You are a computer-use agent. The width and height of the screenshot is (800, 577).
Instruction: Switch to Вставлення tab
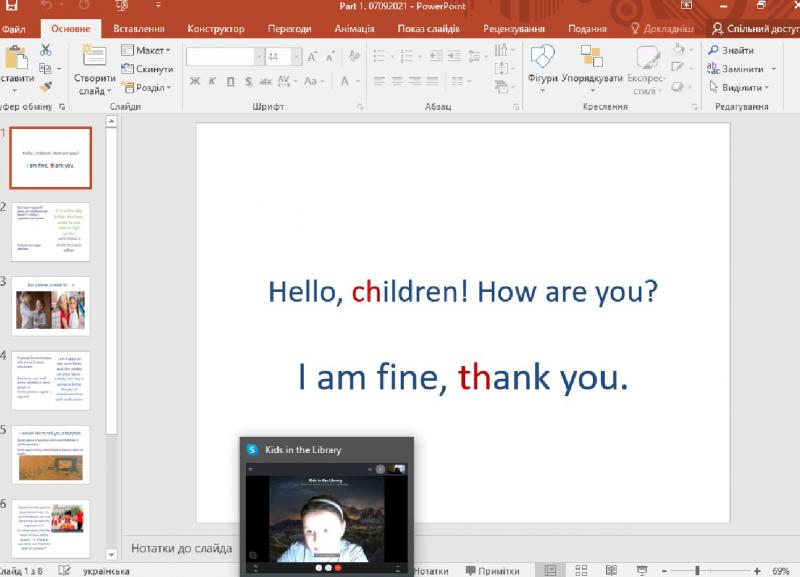[139, 29]
